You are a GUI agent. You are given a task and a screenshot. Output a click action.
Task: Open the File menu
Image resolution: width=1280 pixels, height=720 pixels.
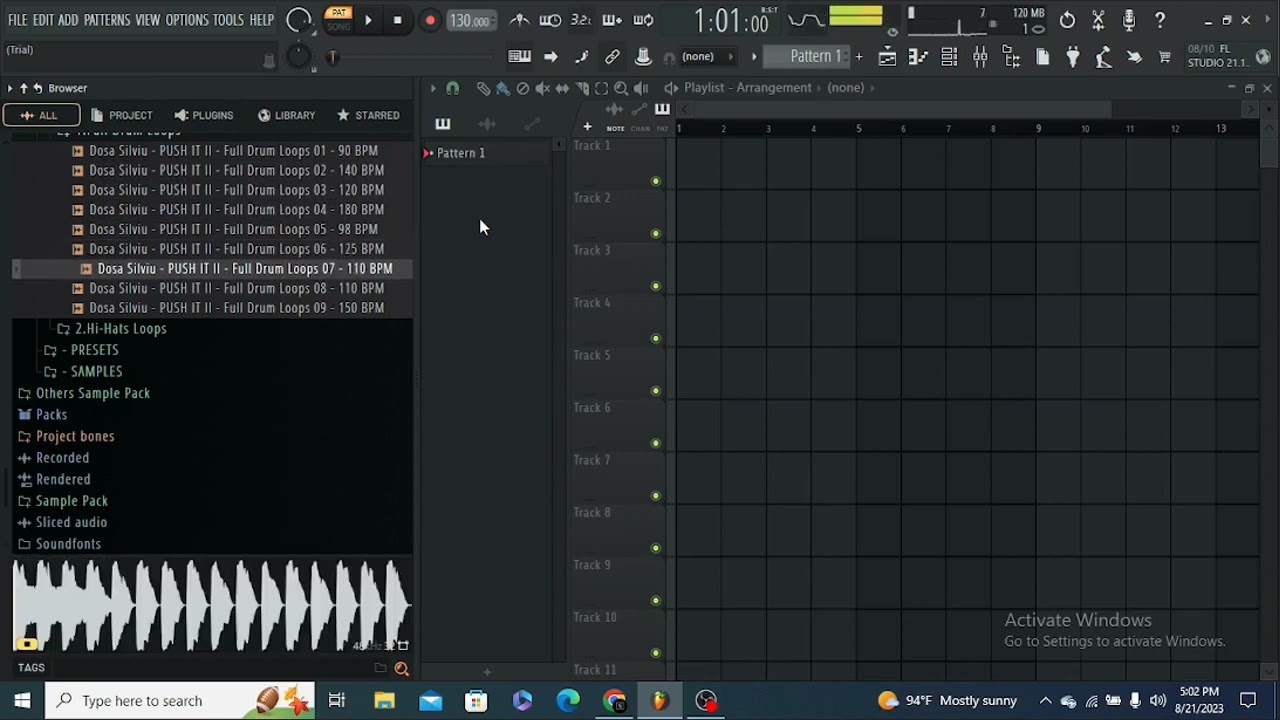point(17,20)
